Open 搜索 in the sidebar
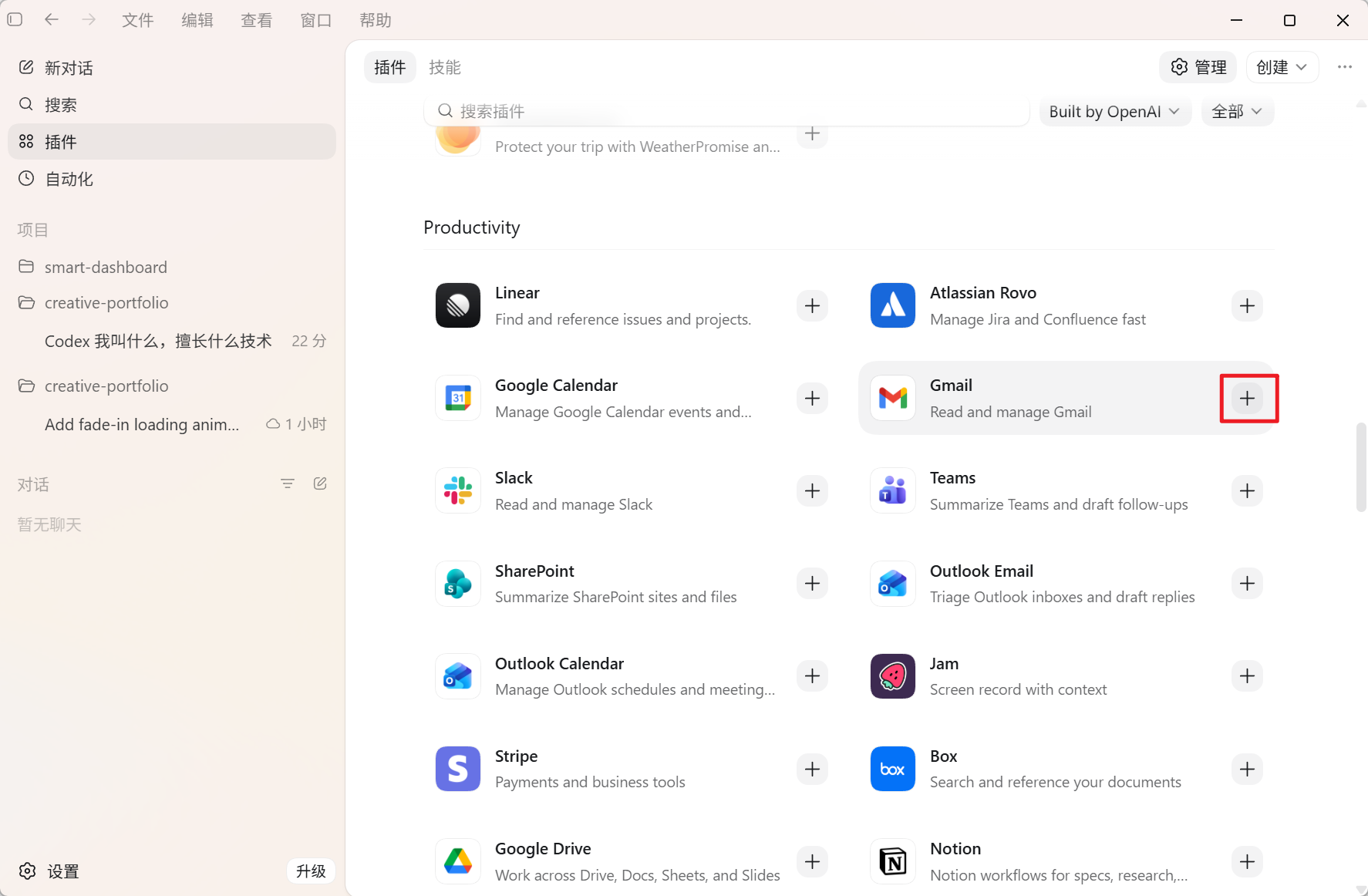Screen dimensions: 1368x896 (x=172, y=104)
